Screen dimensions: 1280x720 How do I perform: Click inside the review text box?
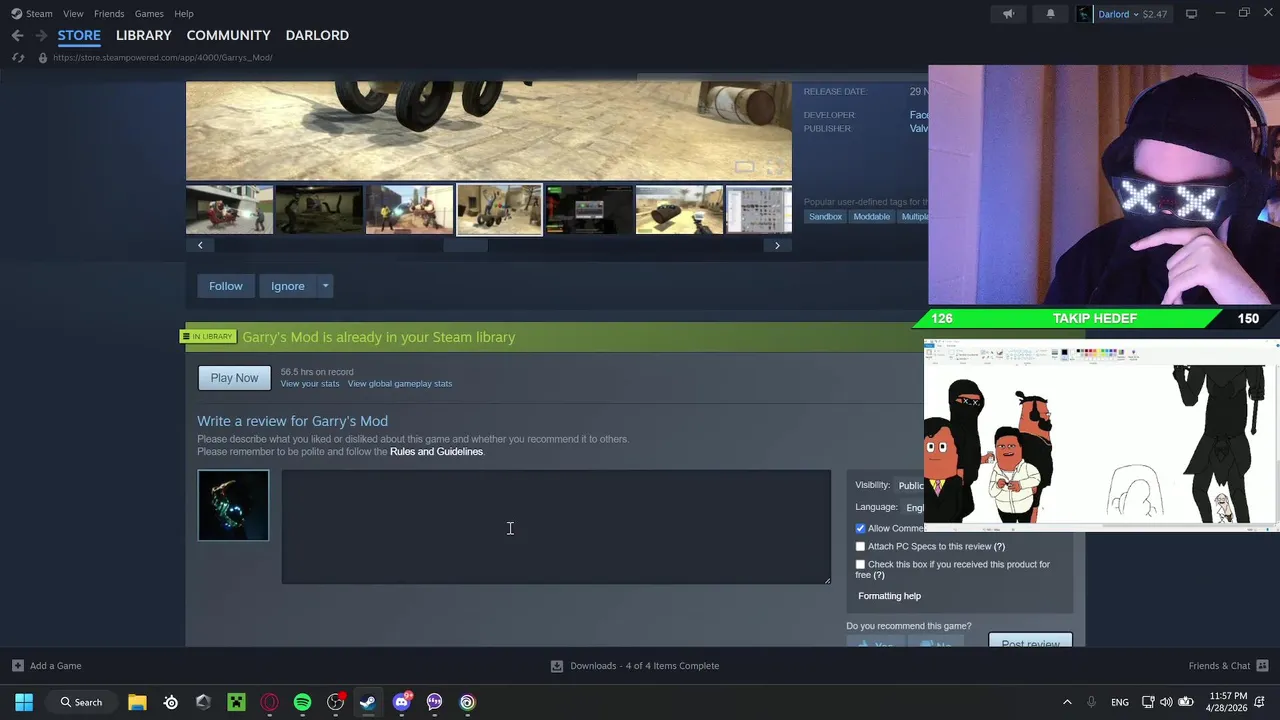(556, 527)
